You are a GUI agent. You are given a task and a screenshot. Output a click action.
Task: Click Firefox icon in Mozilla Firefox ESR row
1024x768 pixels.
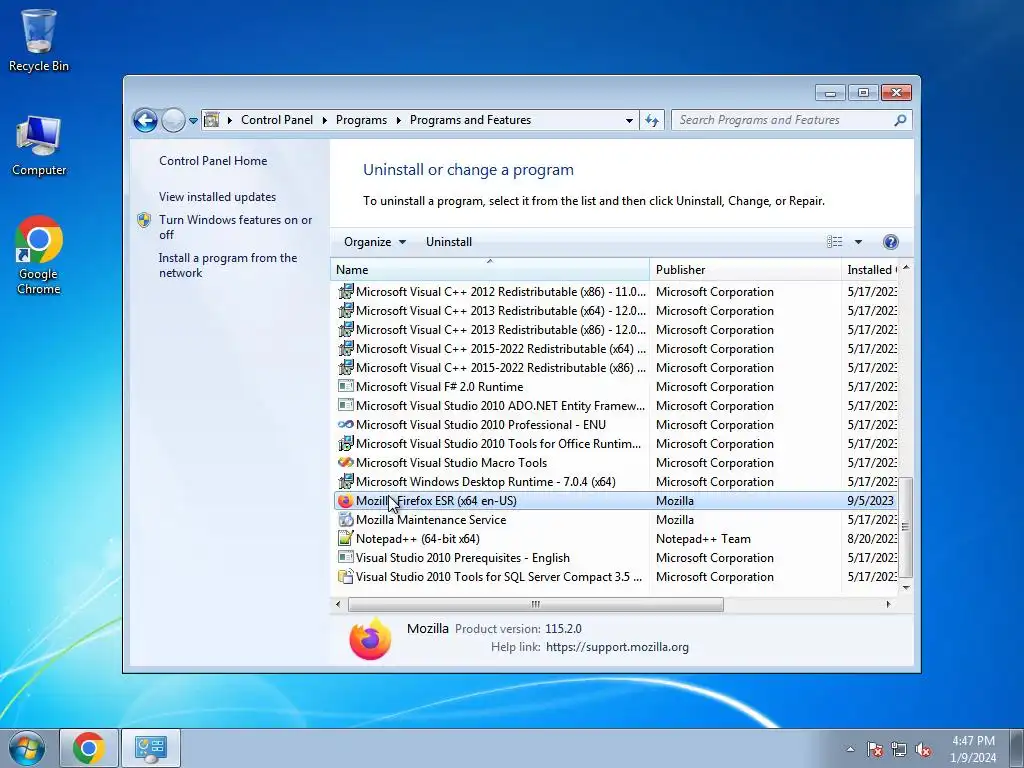(345, 501)
